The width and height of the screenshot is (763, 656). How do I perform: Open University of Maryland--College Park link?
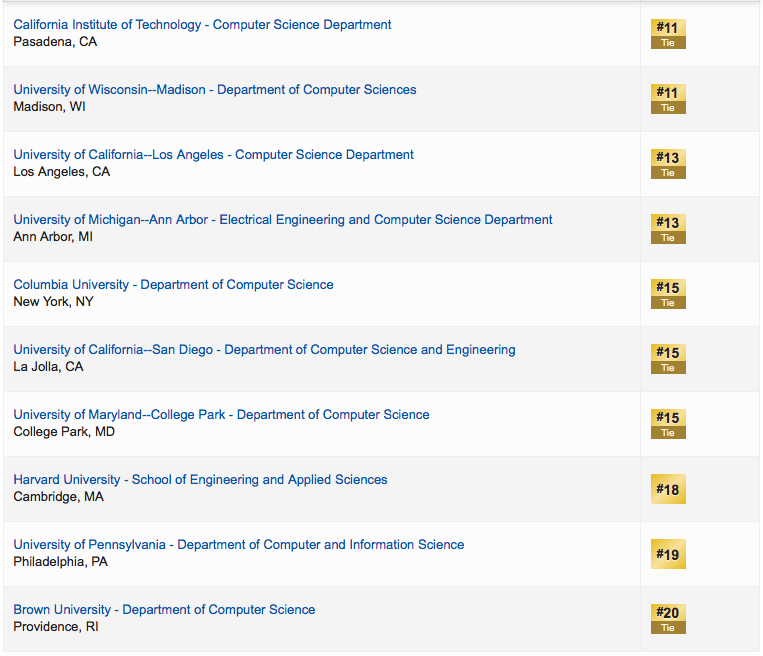221,415
